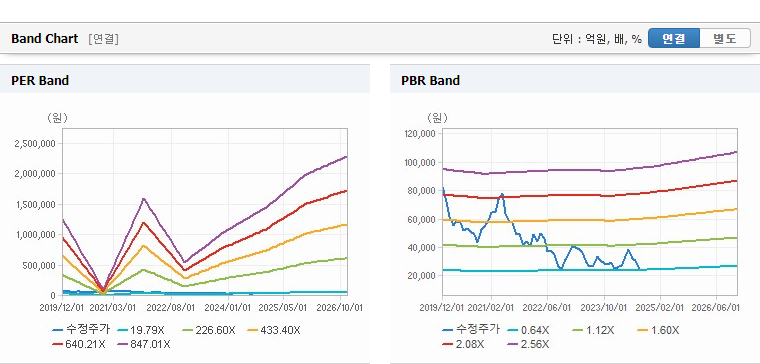Click the PBR Band panel title

[430, 80]
